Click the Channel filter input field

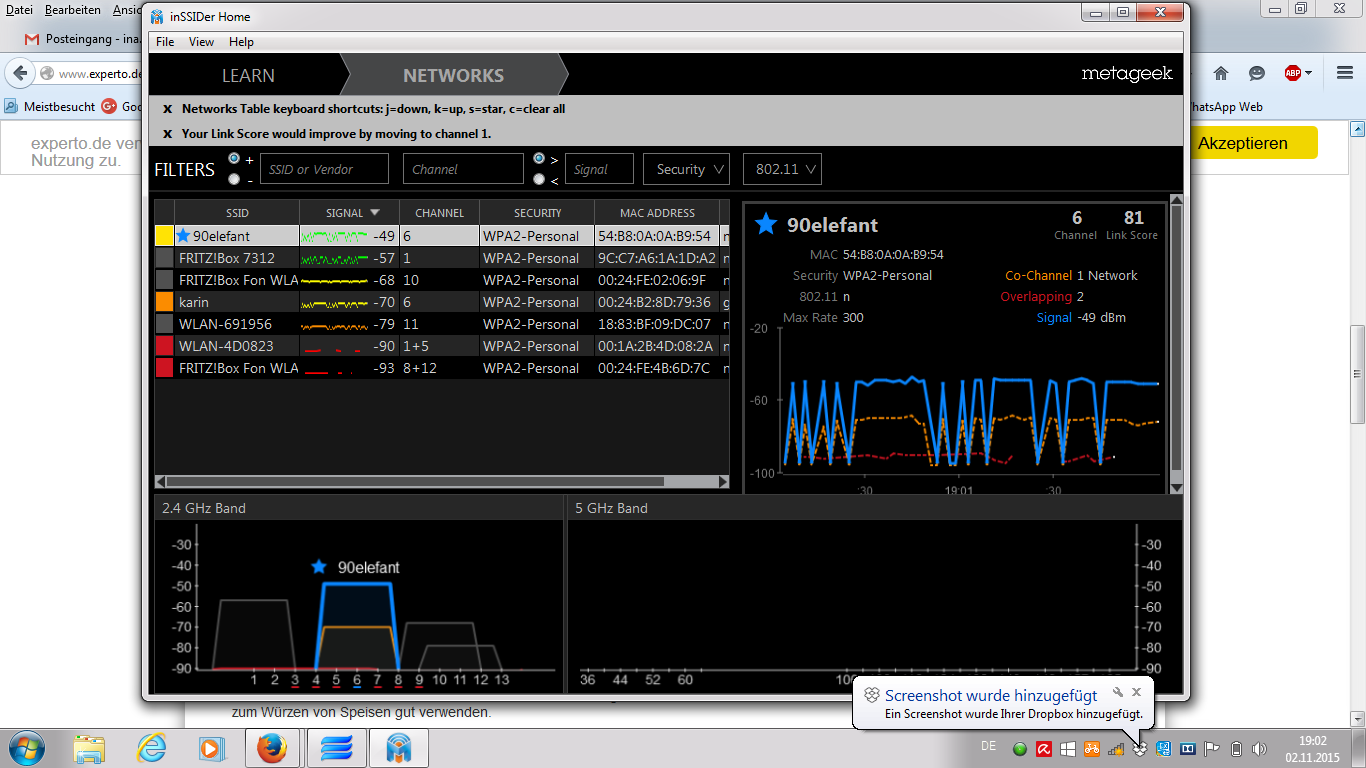[463, 169]
